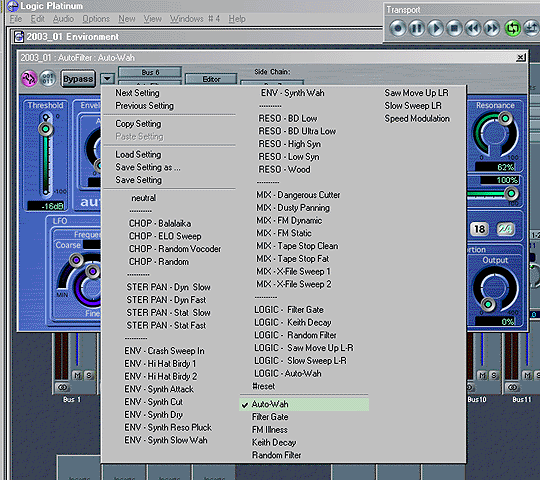Open the Edit menu
Image resolution: width=540 pixels, height=480 pixels.
tap(38, 19)
